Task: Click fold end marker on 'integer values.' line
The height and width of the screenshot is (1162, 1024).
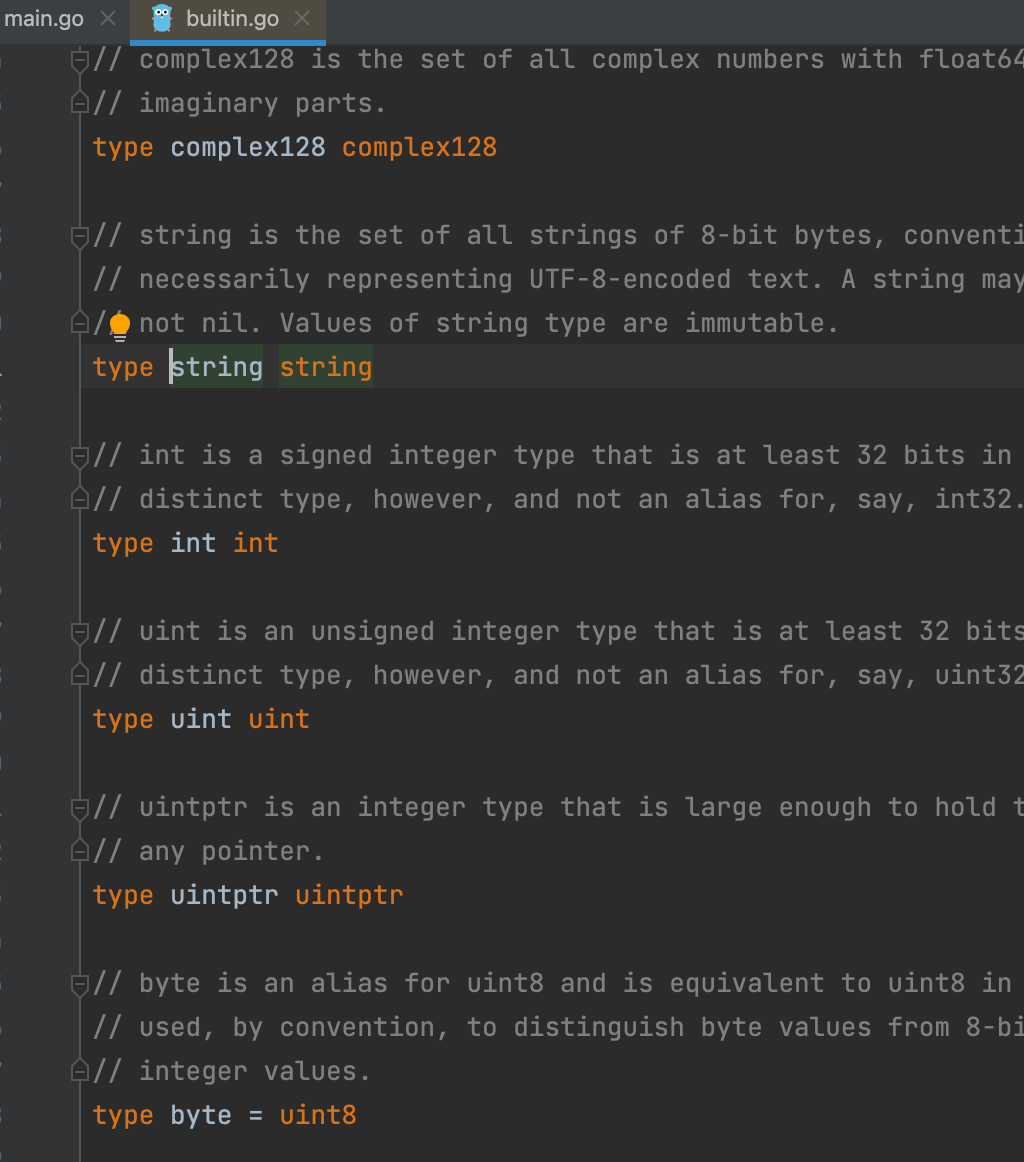Action: pyautogui.click(x=81, y=1072)
